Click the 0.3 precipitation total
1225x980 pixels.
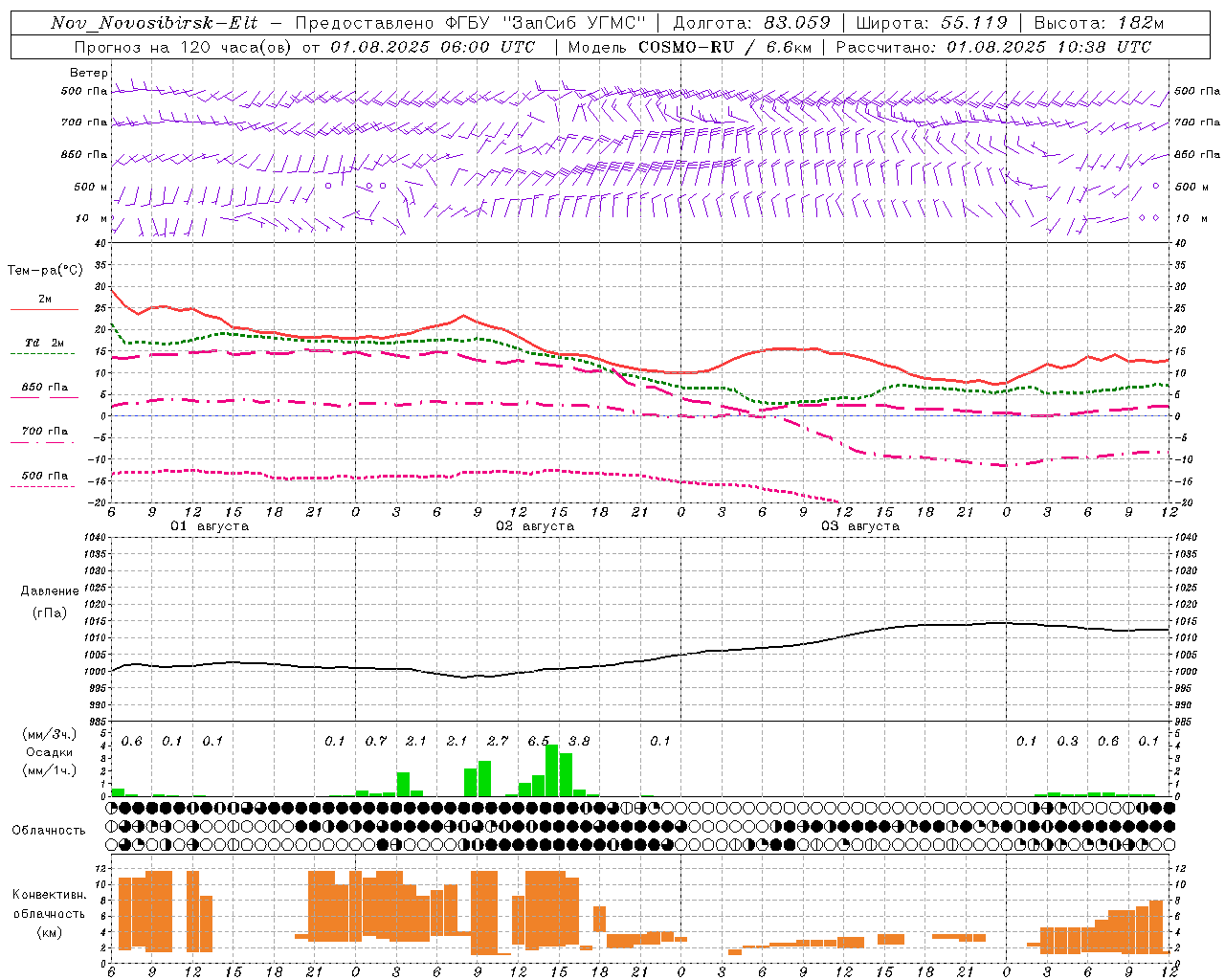1067,741
